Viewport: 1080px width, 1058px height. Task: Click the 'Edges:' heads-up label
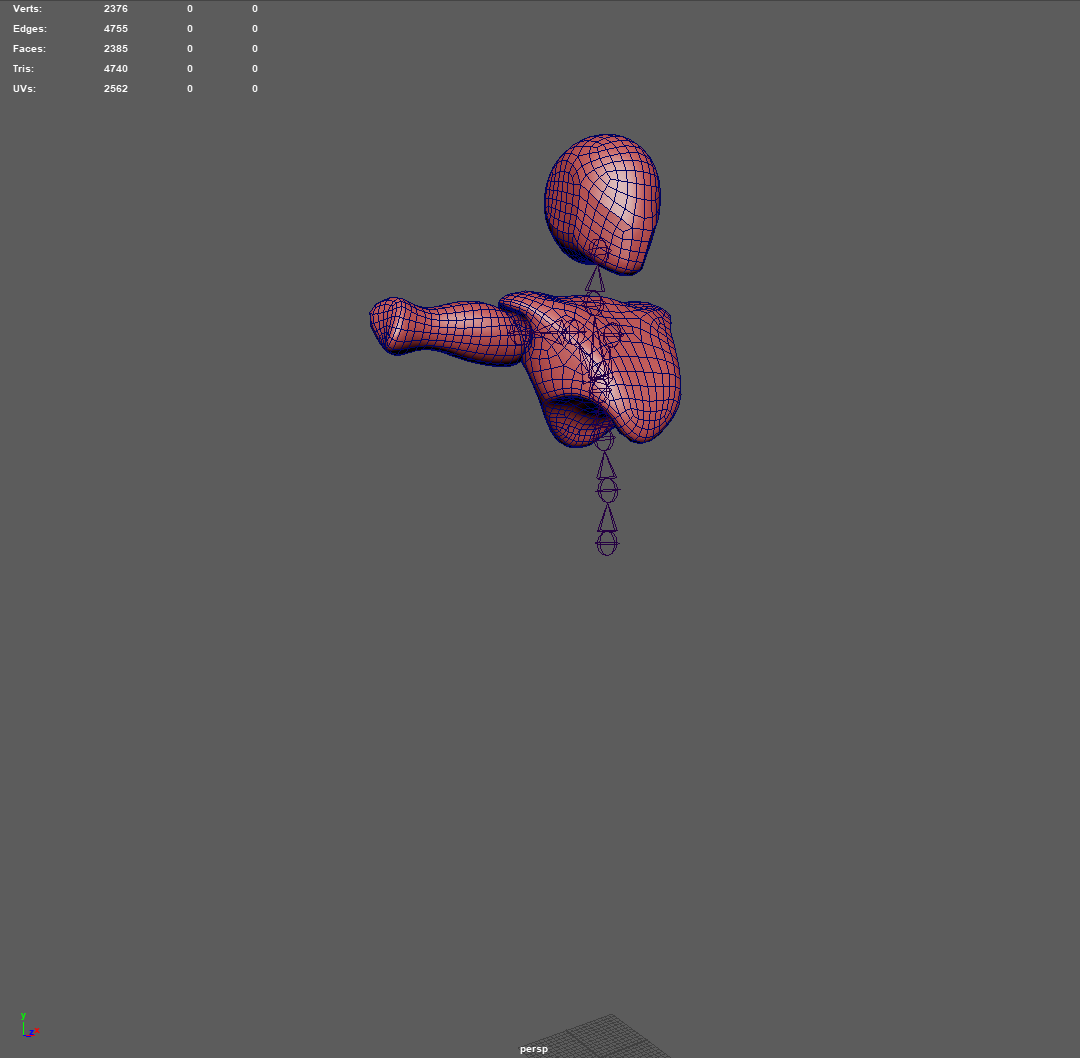30,29
